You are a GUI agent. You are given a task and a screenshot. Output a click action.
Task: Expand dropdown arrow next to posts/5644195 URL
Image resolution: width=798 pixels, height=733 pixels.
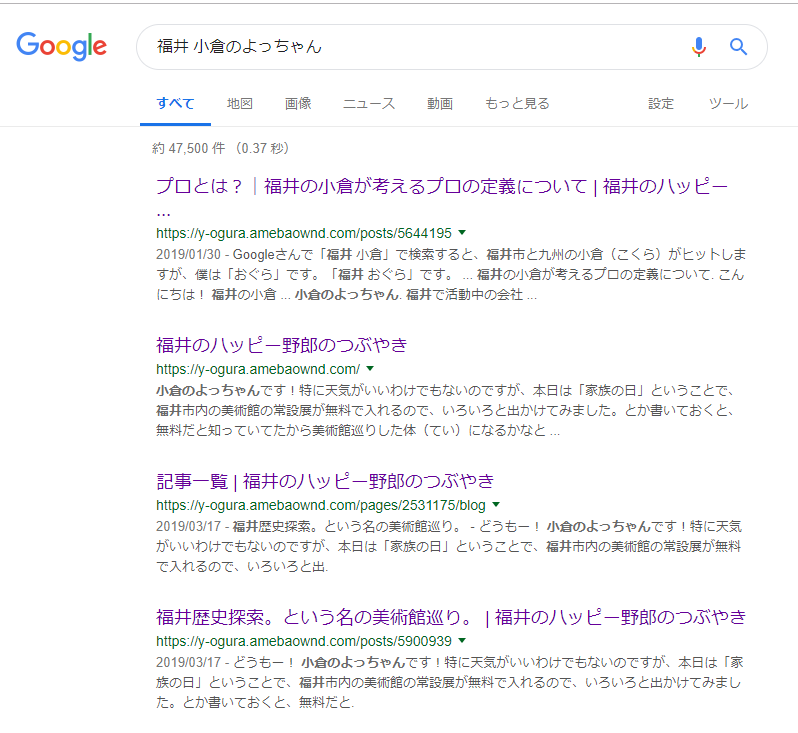pos(462,233)
